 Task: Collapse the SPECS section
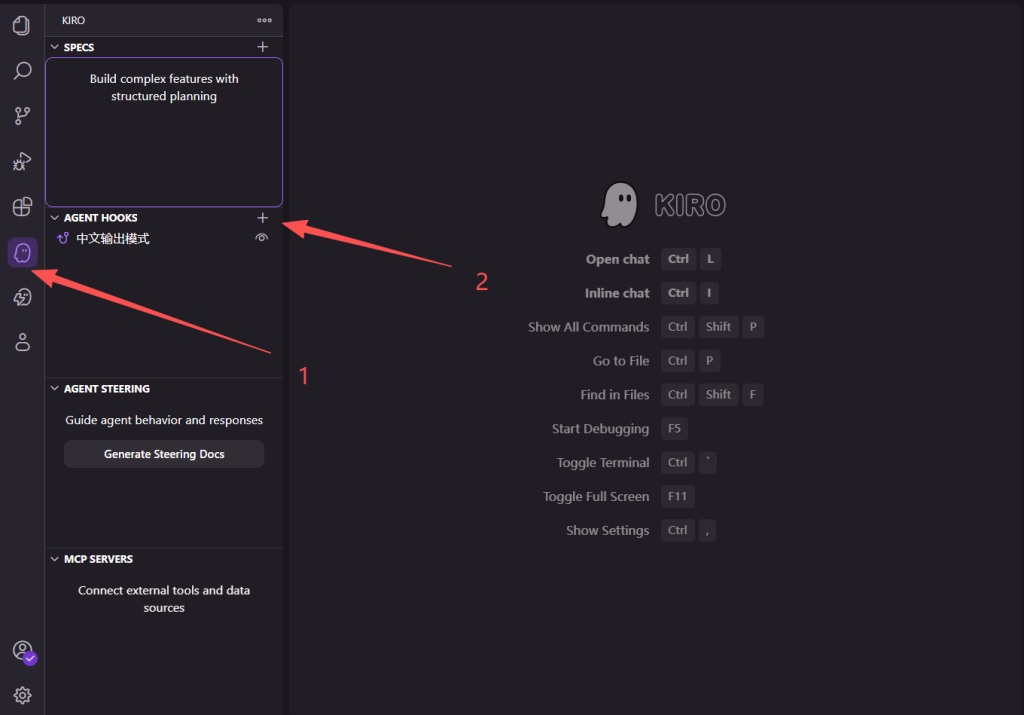55,47
